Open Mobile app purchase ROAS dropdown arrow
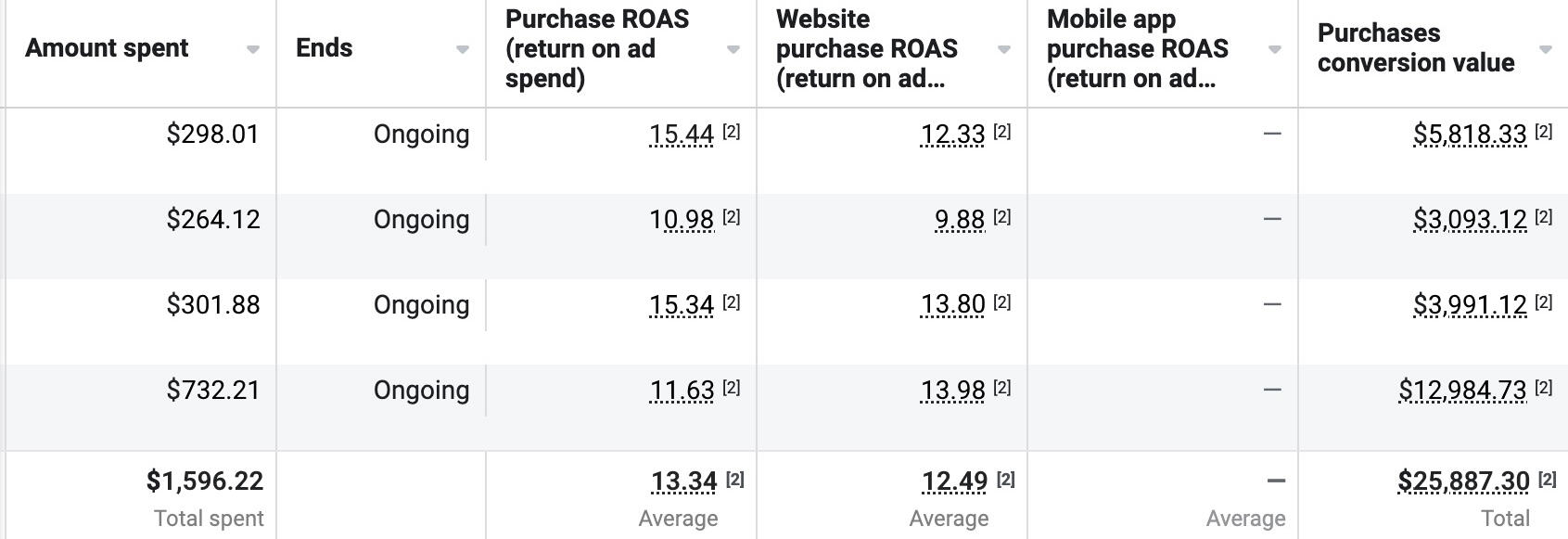This screenshot has width=1568, height=539. click(x=1274, y=50)
